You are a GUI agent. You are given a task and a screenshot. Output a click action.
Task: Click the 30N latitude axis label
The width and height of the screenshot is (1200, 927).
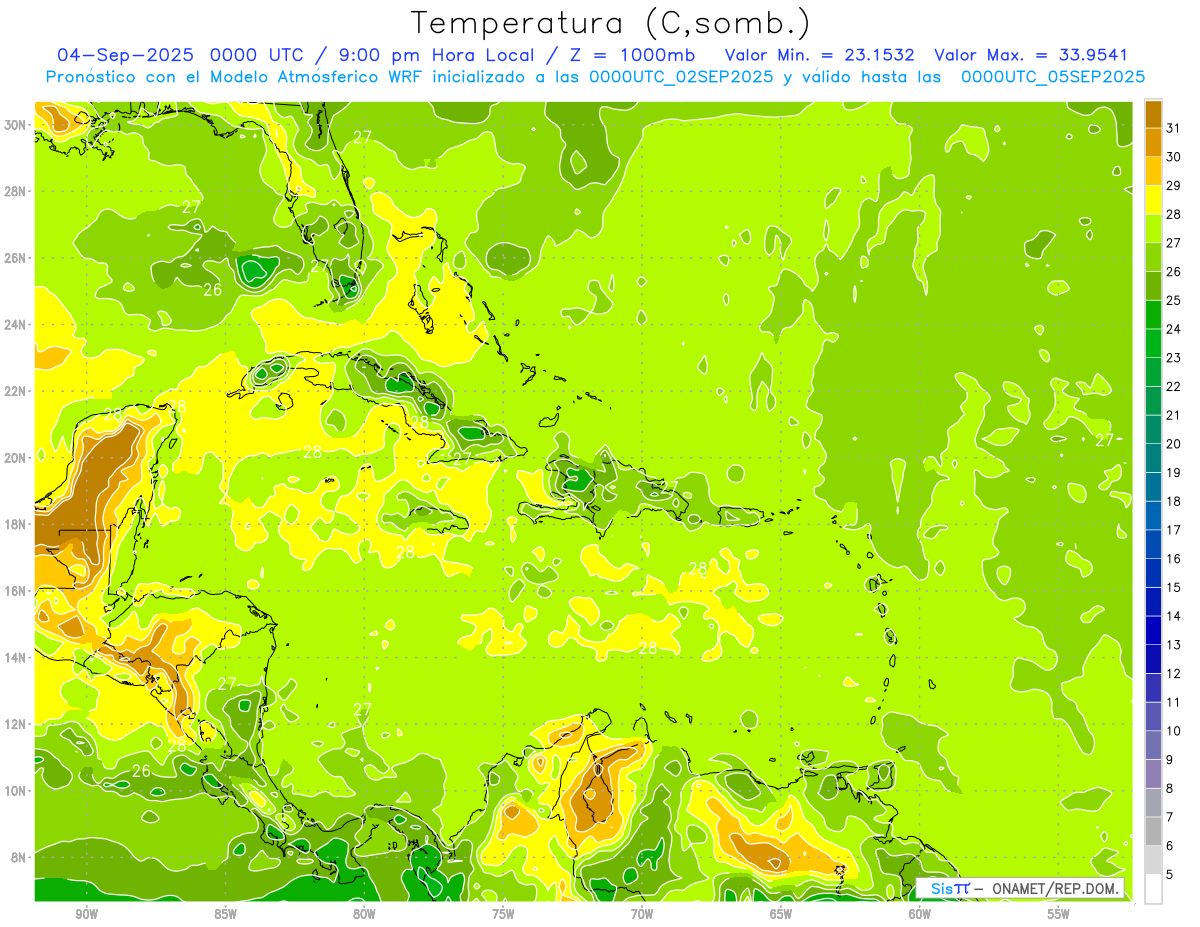tap(16, 125)
